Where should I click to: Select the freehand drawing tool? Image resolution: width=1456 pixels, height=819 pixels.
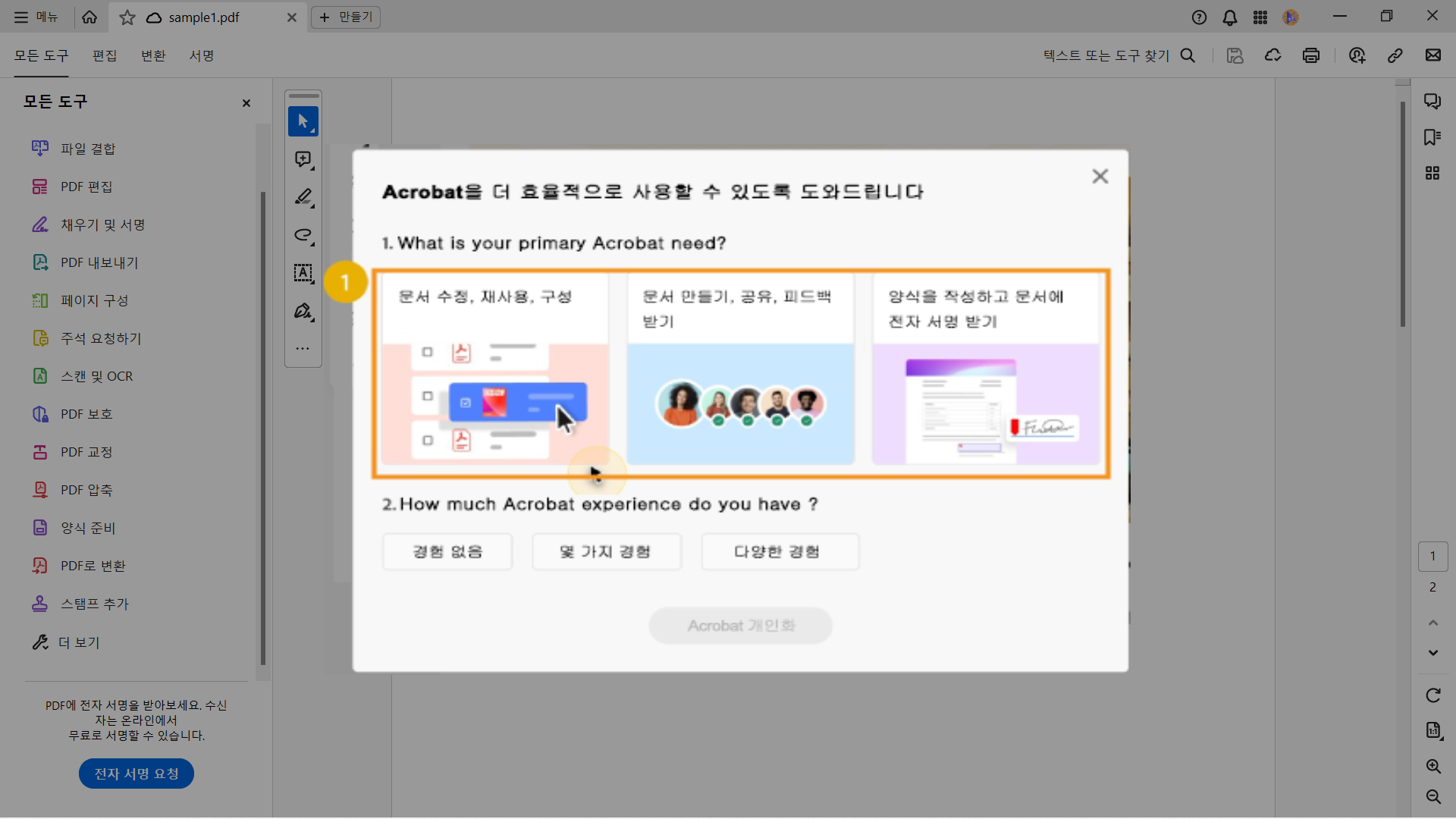pyautogui.click(x=303, y=236)
